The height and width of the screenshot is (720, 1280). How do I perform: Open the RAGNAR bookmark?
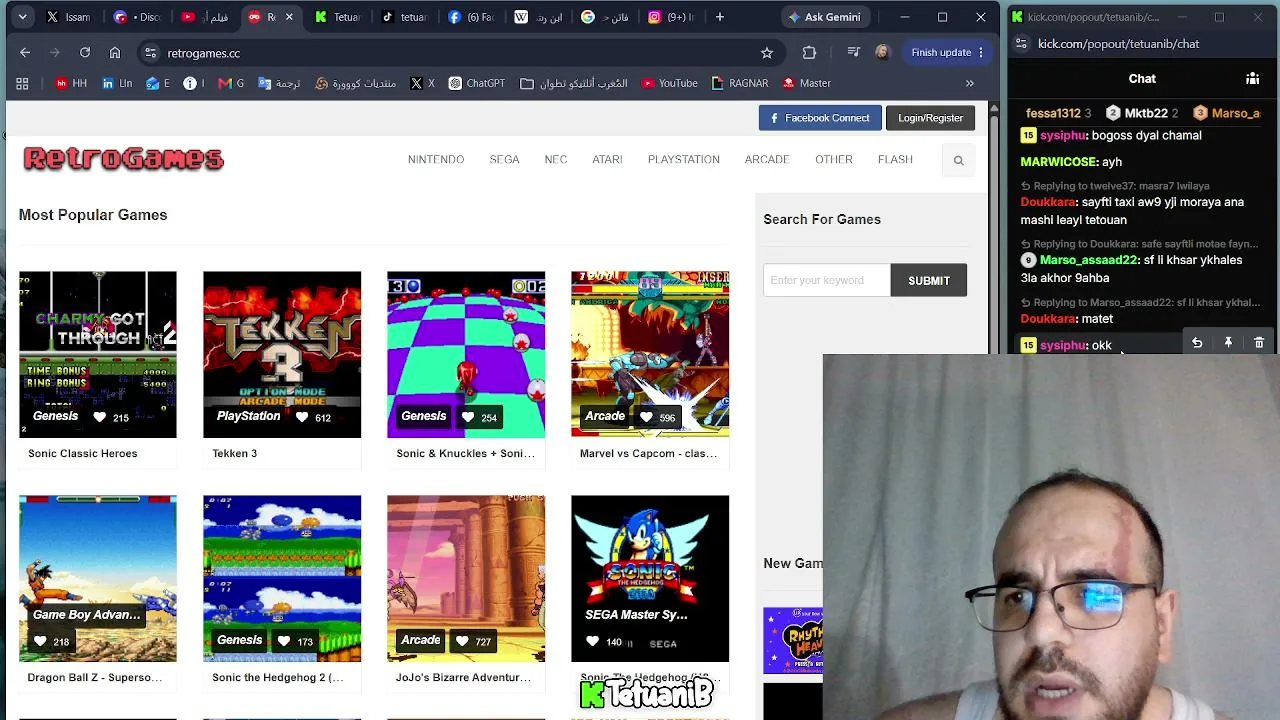740,84
